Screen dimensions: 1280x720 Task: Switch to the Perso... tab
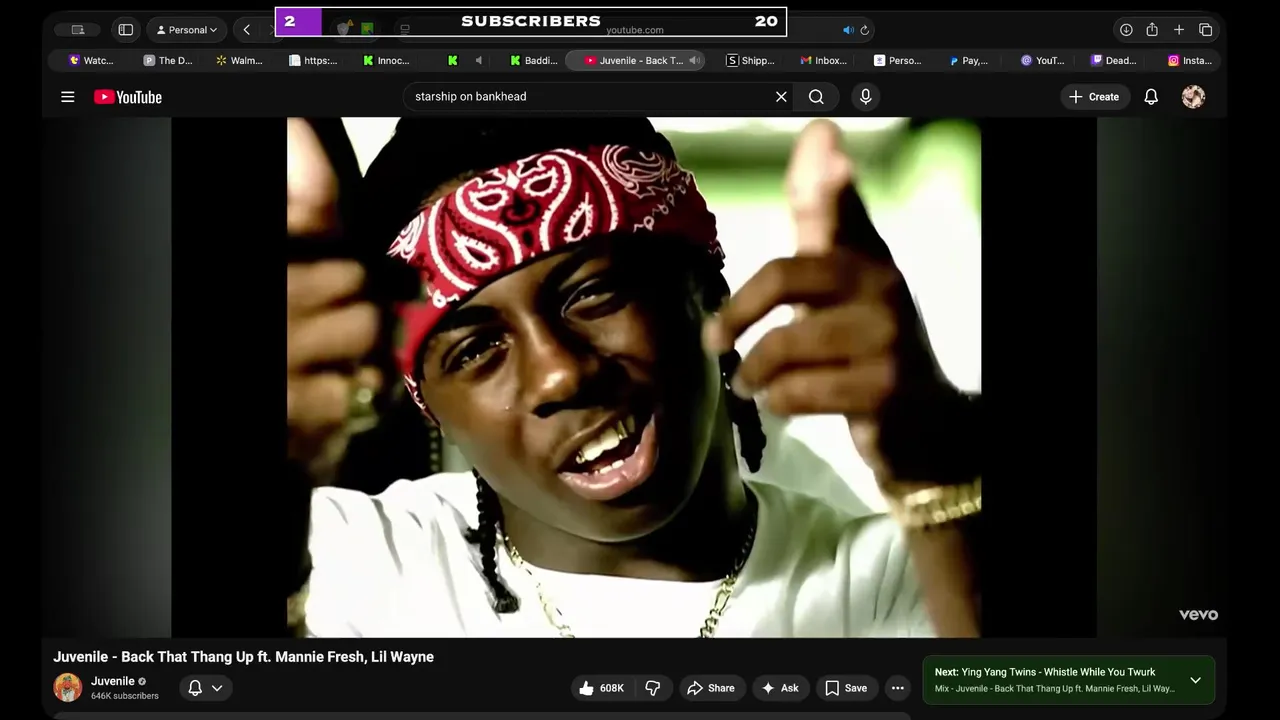[x=898, y=61]
